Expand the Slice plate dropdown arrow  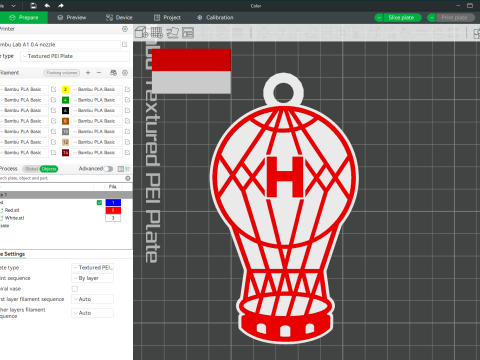tap(379, 18)
